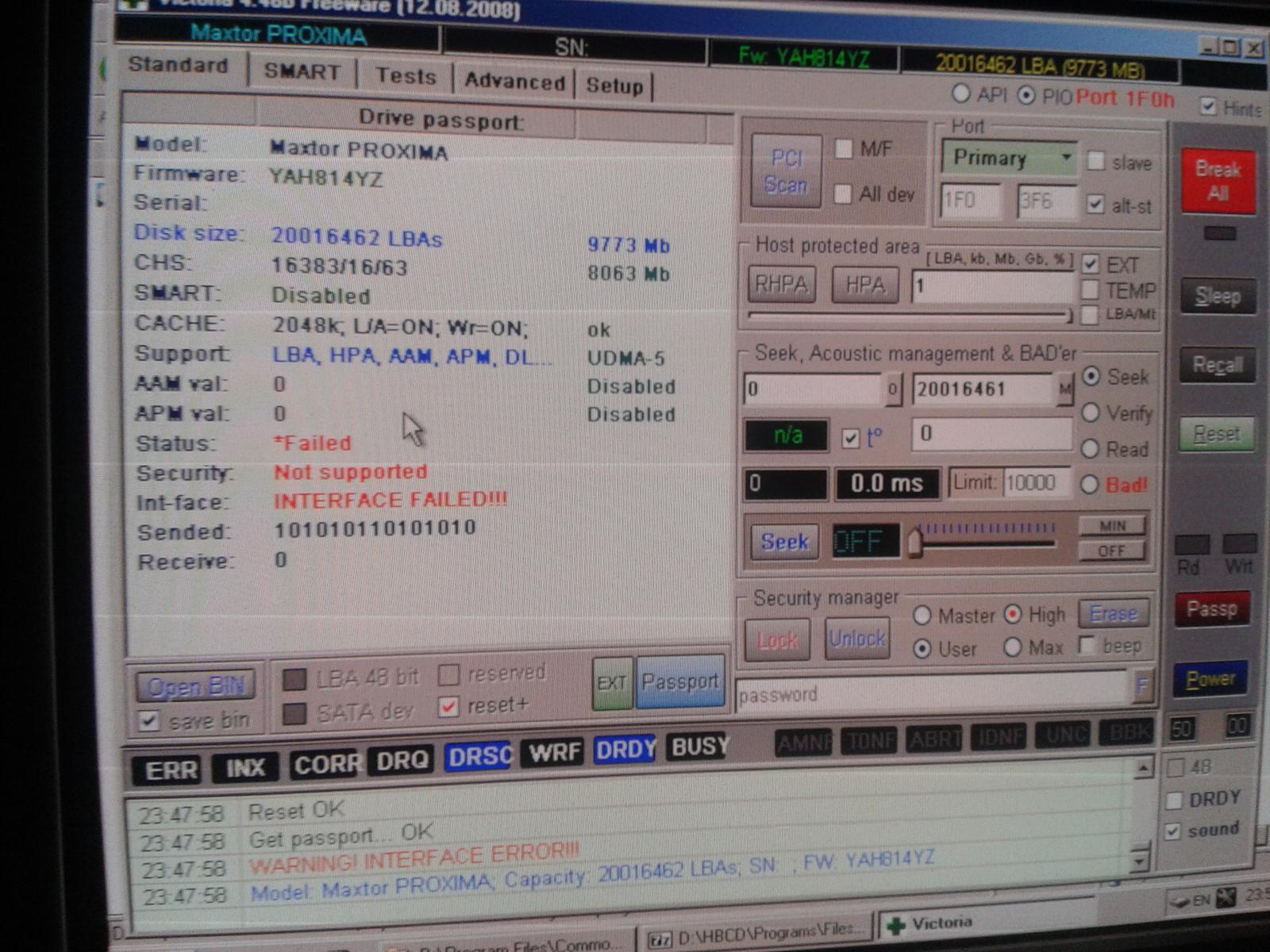Toggle the DRDY checkbox at right
1270x952 pixels.
tap(1174, 800)
